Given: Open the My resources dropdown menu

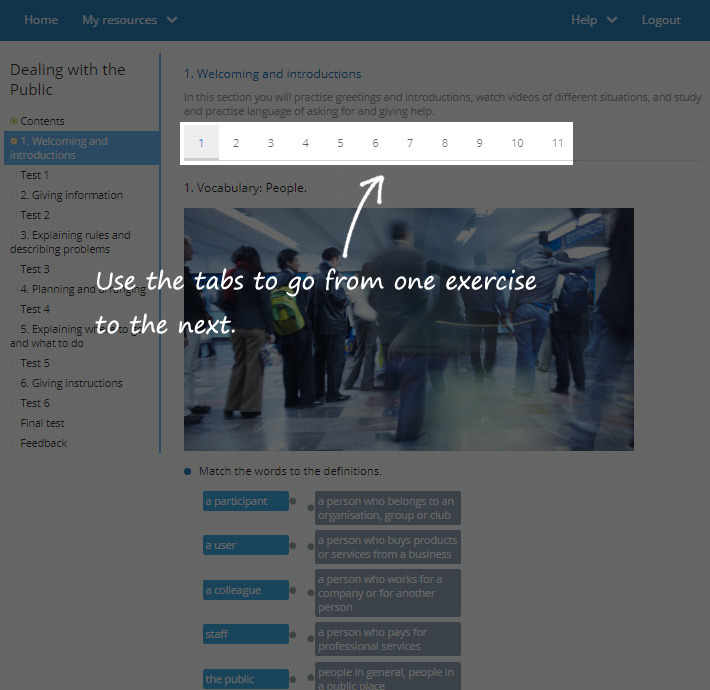Looking at the screenshot, I should coord(129,20).
